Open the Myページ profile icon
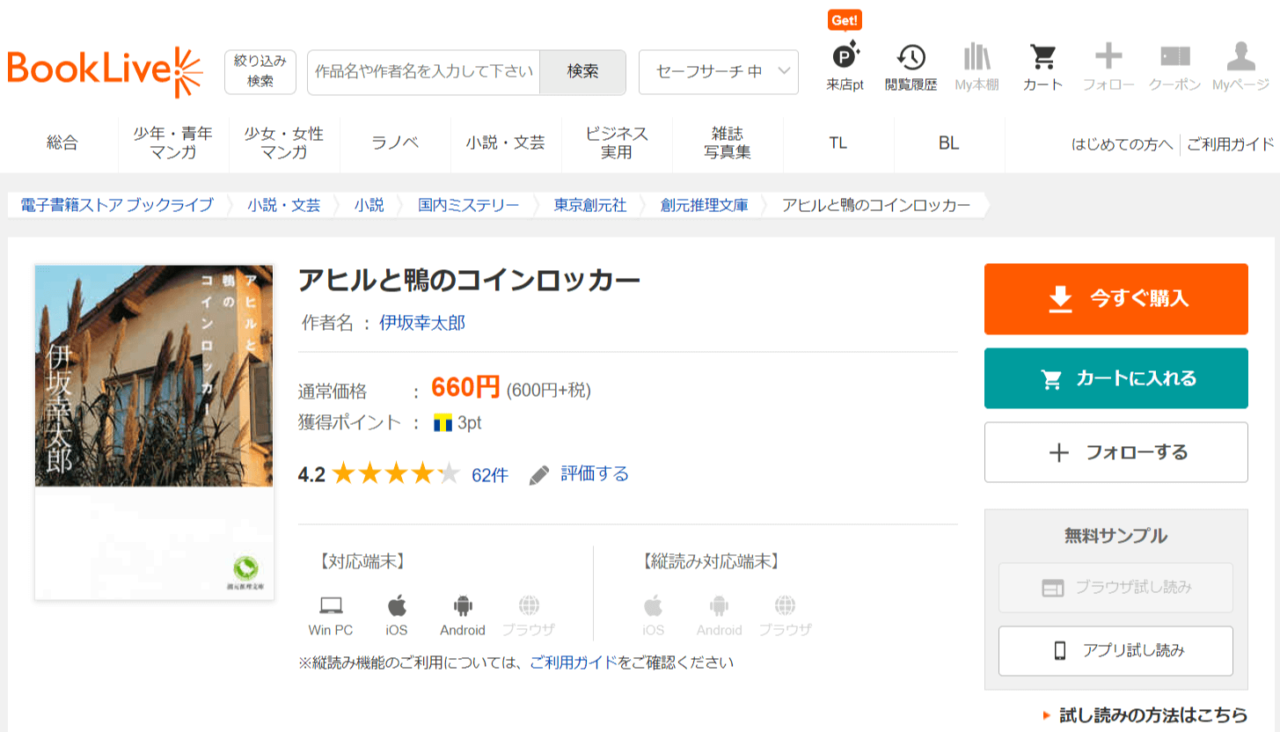The height and width of the screenshot is (732, 1280). pyautogui.click(x=1241, y=67)
